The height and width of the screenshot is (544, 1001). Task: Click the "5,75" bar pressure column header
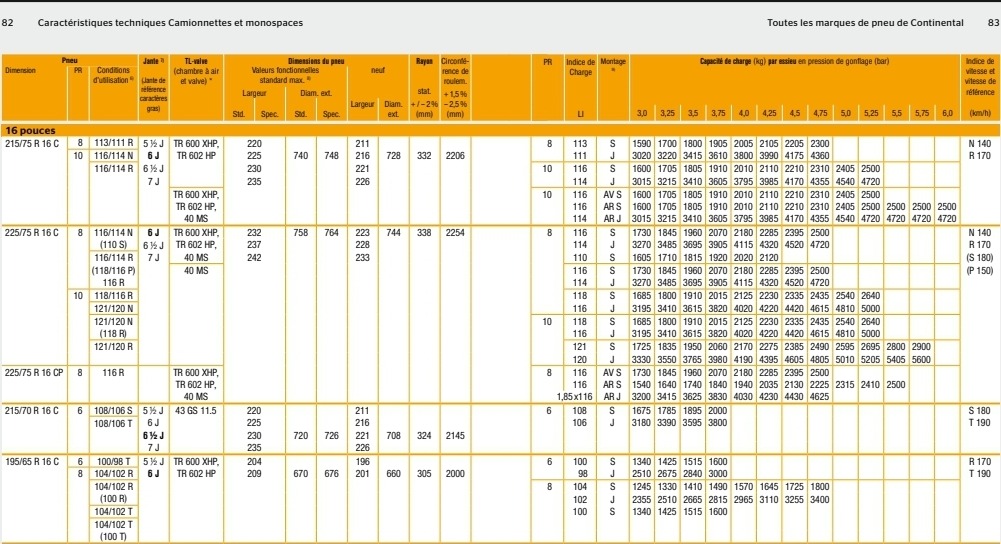click(922, 114)
